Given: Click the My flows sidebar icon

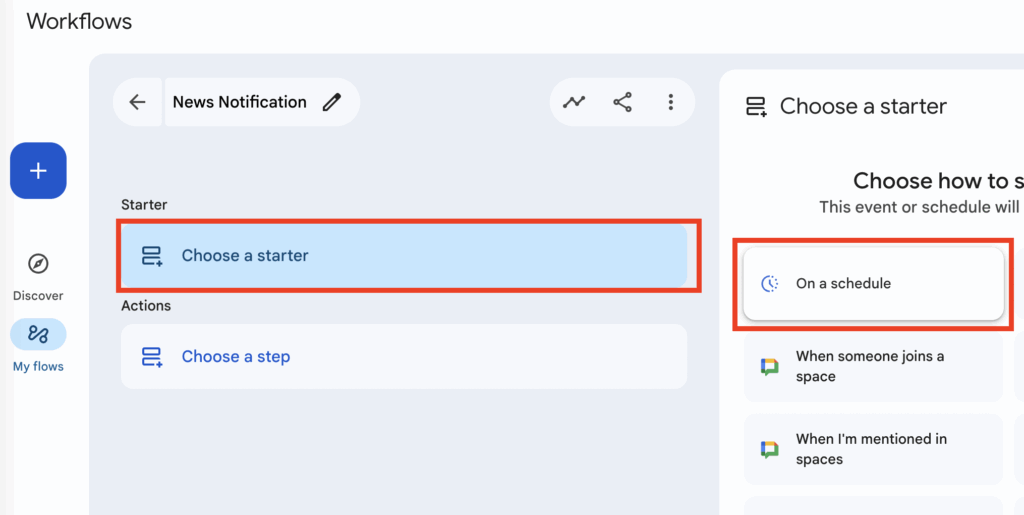Looking at the screenshot, I should pyautogui.click(x=38, y=334).
